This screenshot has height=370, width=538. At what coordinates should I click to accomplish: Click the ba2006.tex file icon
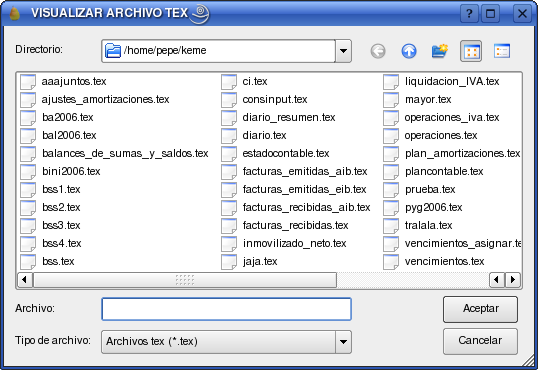pyautogui.click(x=28, y=118)
